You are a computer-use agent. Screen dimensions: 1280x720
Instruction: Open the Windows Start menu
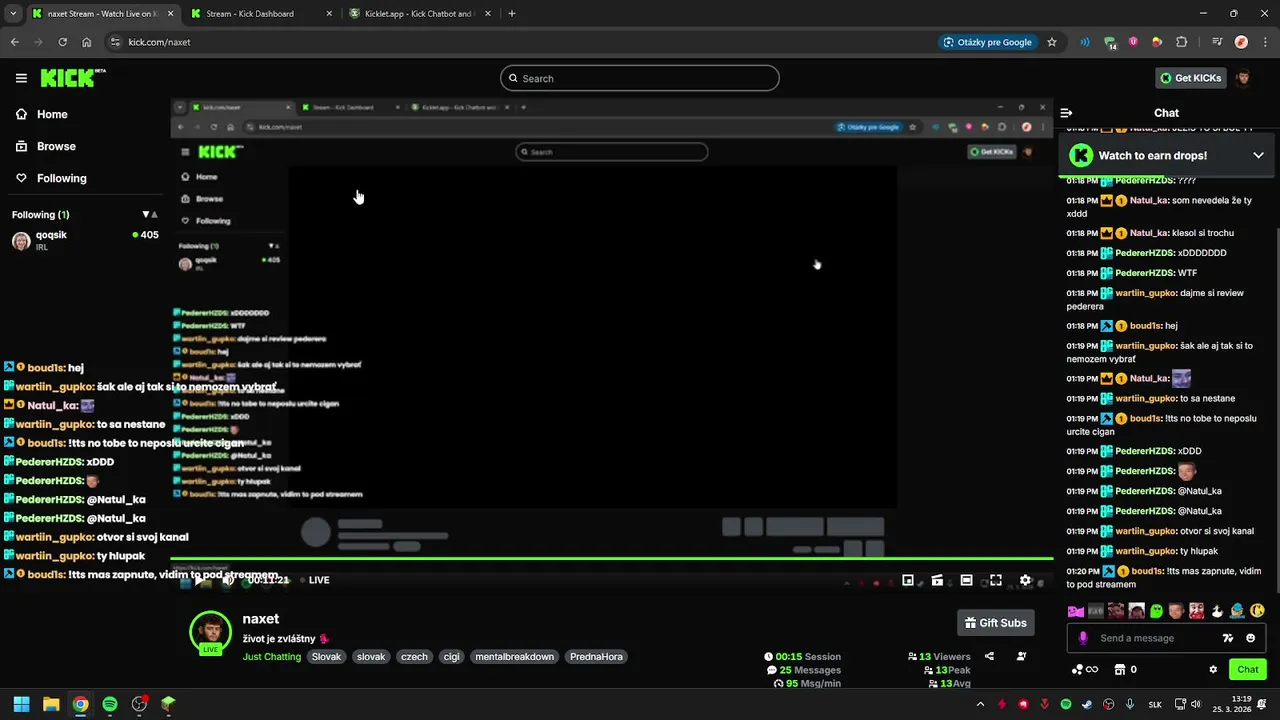coord(21,704)
